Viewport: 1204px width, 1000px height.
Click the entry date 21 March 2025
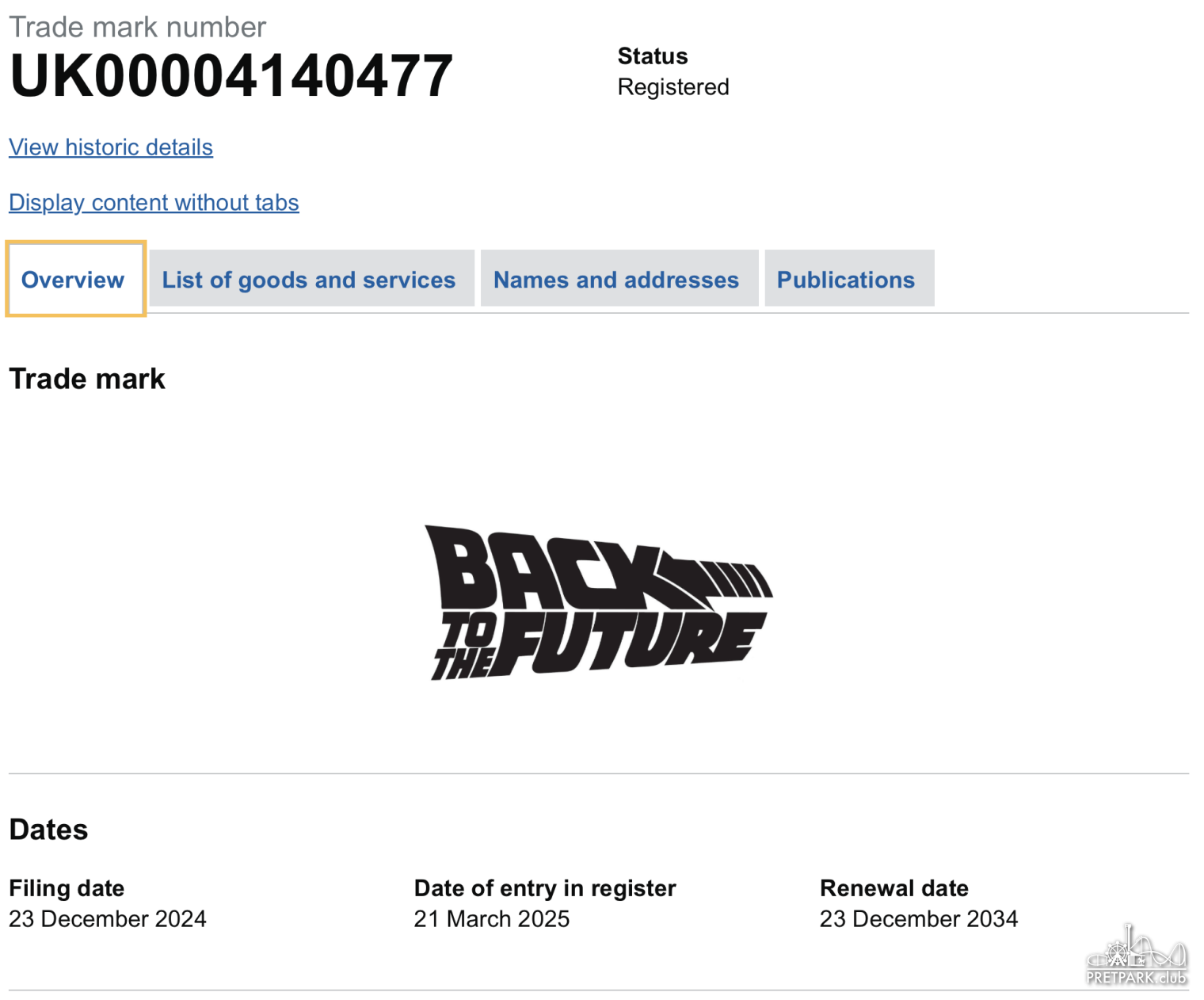492,919
